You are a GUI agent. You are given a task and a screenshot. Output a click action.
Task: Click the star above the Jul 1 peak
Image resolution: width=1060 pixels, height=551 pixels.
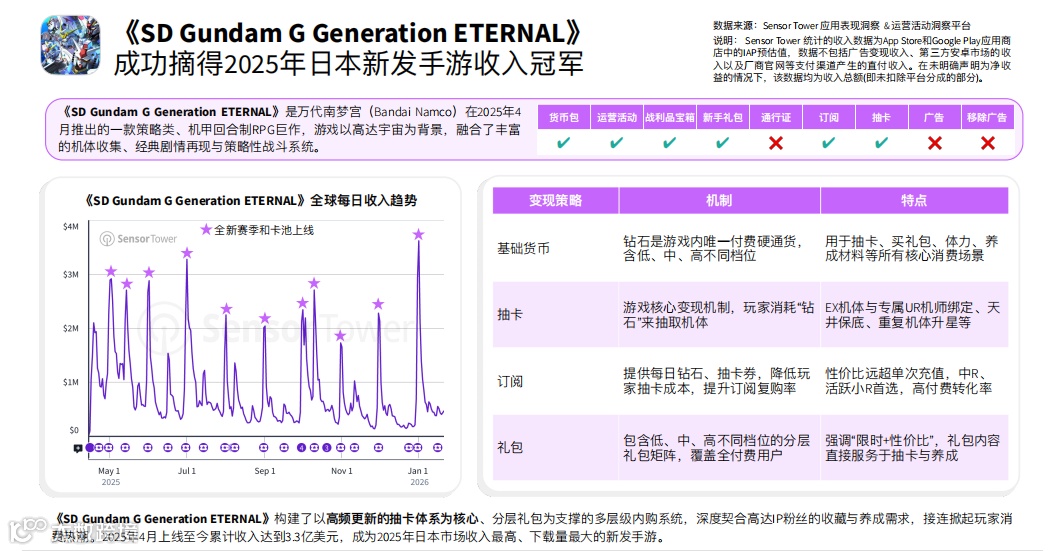click(x=187, y=253)
